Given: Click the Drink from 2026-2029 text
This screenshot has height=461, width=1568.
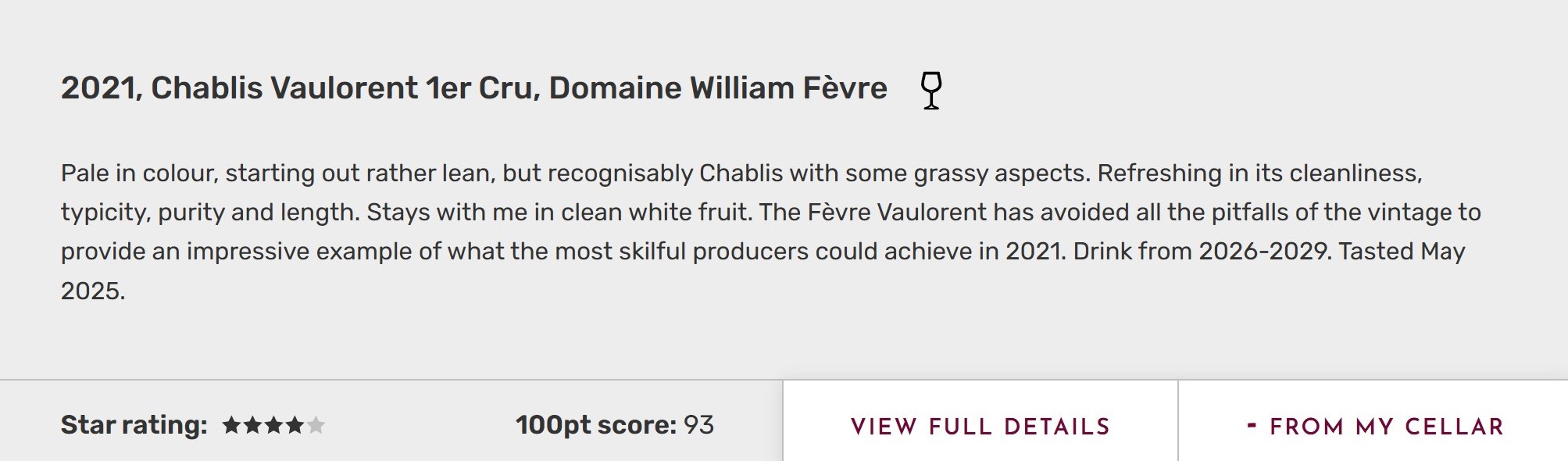Looking at the screenshot, I should tap(1200, 252).
